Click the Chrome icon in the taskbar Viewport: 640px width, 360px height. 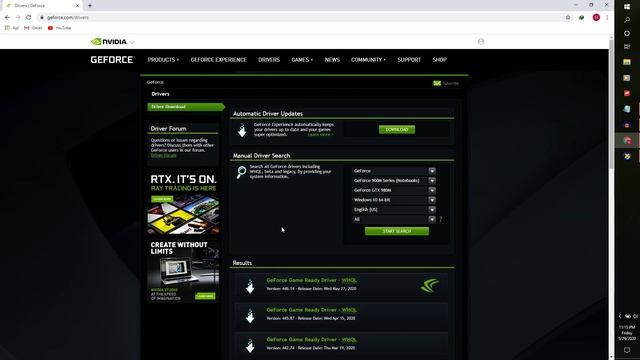coord(627,141)
